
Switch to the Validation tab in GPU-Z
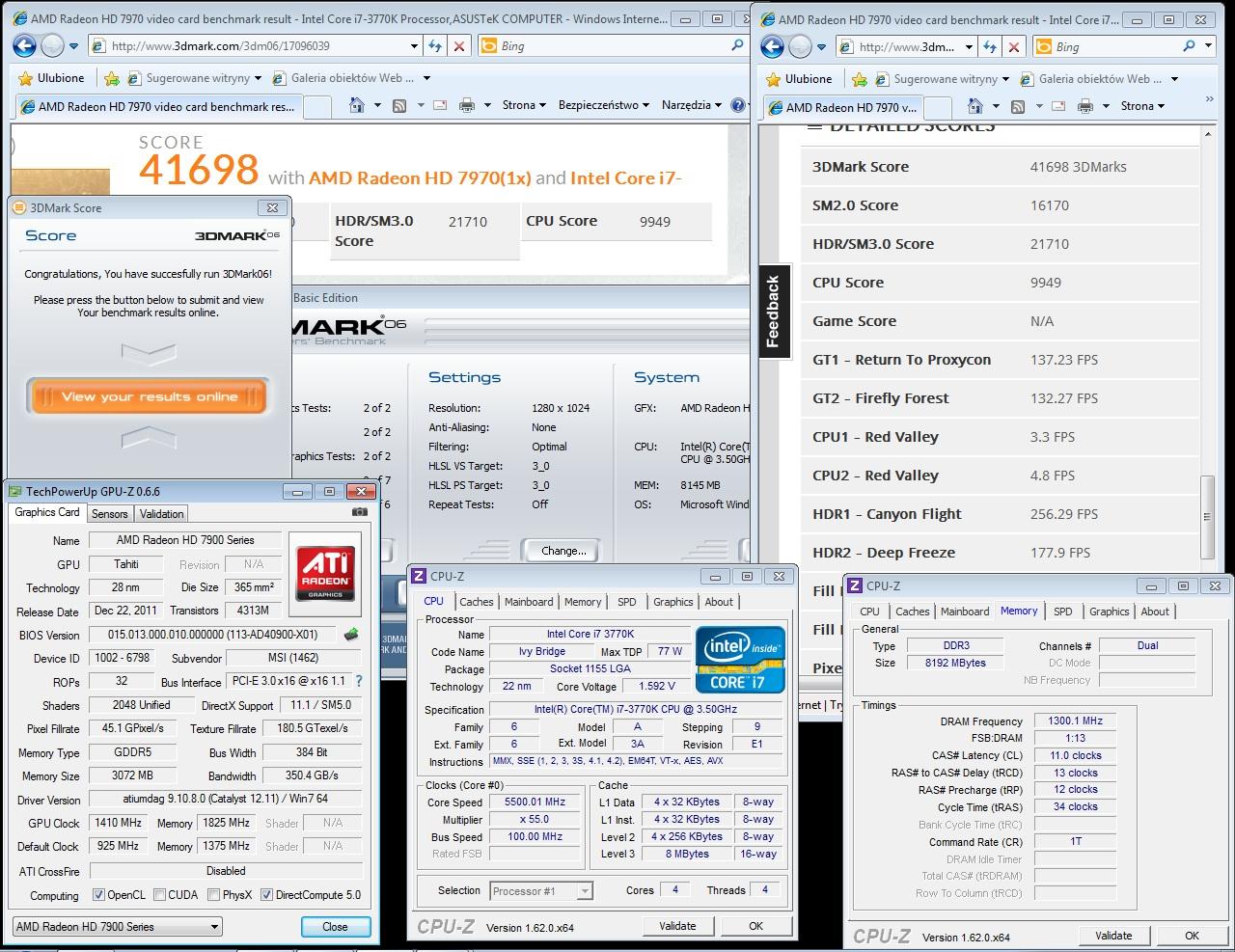(x=161, y=514)
